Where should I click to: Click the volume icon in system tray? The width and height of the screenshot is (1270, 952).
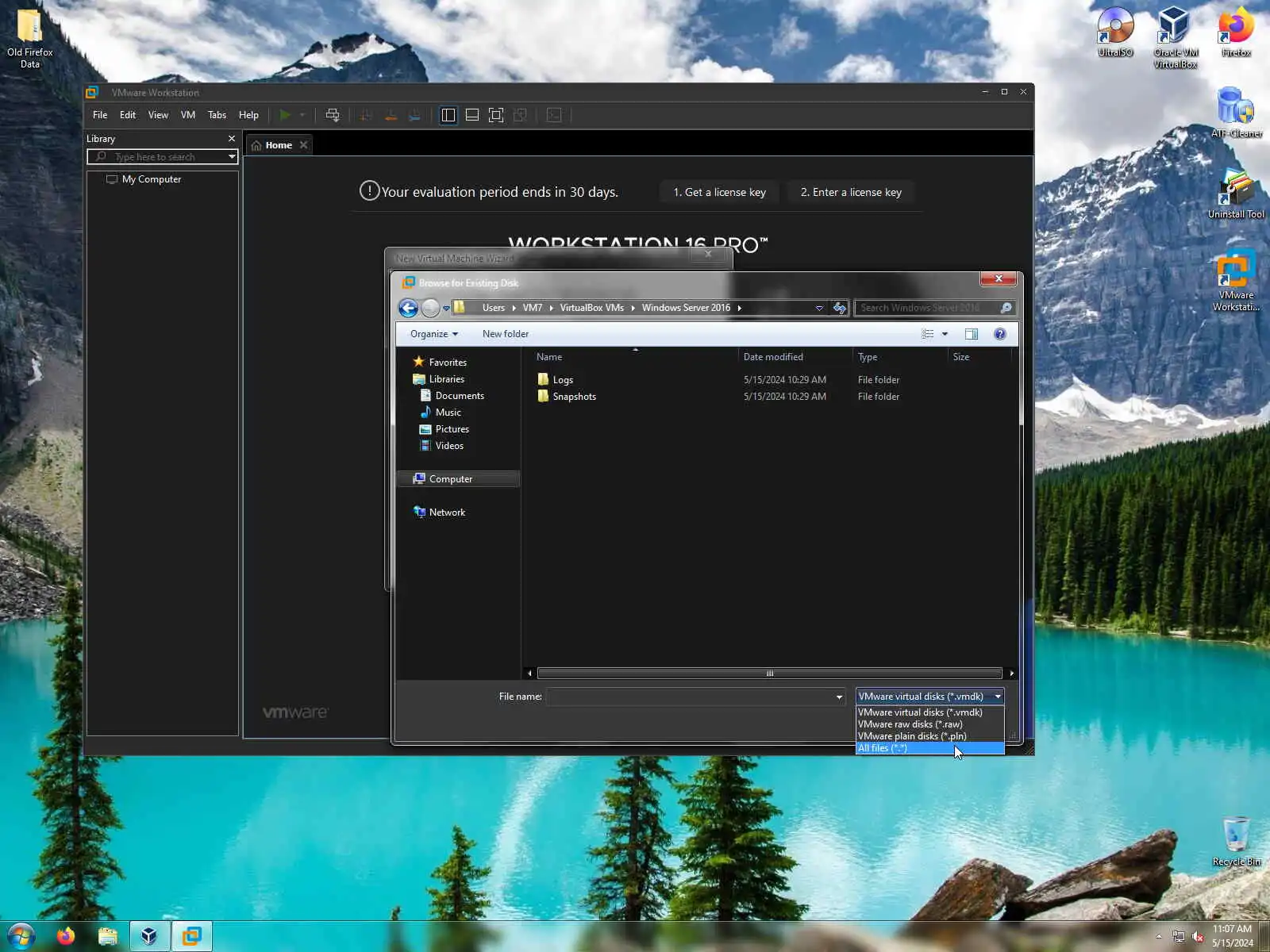pyautogui.click(x=1199, y=937)
